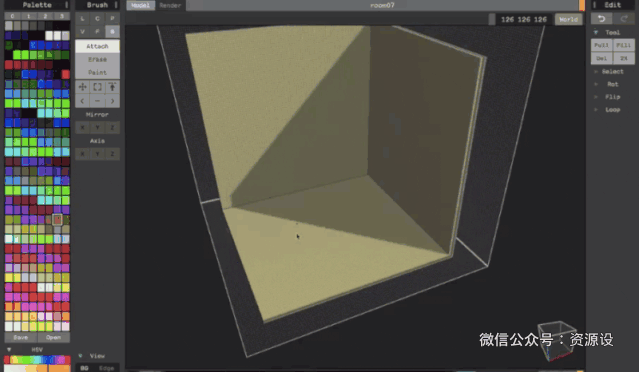Click the Full tool button
Screen dimensions: 639x372
[x=602, y=45]
